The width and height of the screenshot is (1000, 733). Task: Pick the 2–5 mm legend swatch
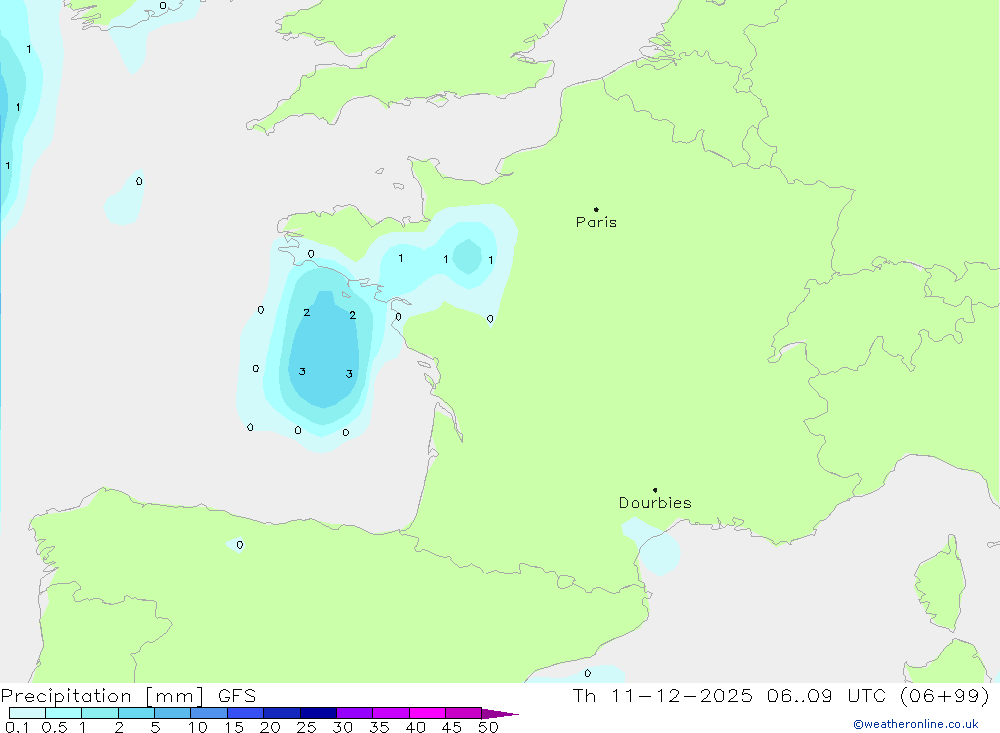[x=136, y=713]
